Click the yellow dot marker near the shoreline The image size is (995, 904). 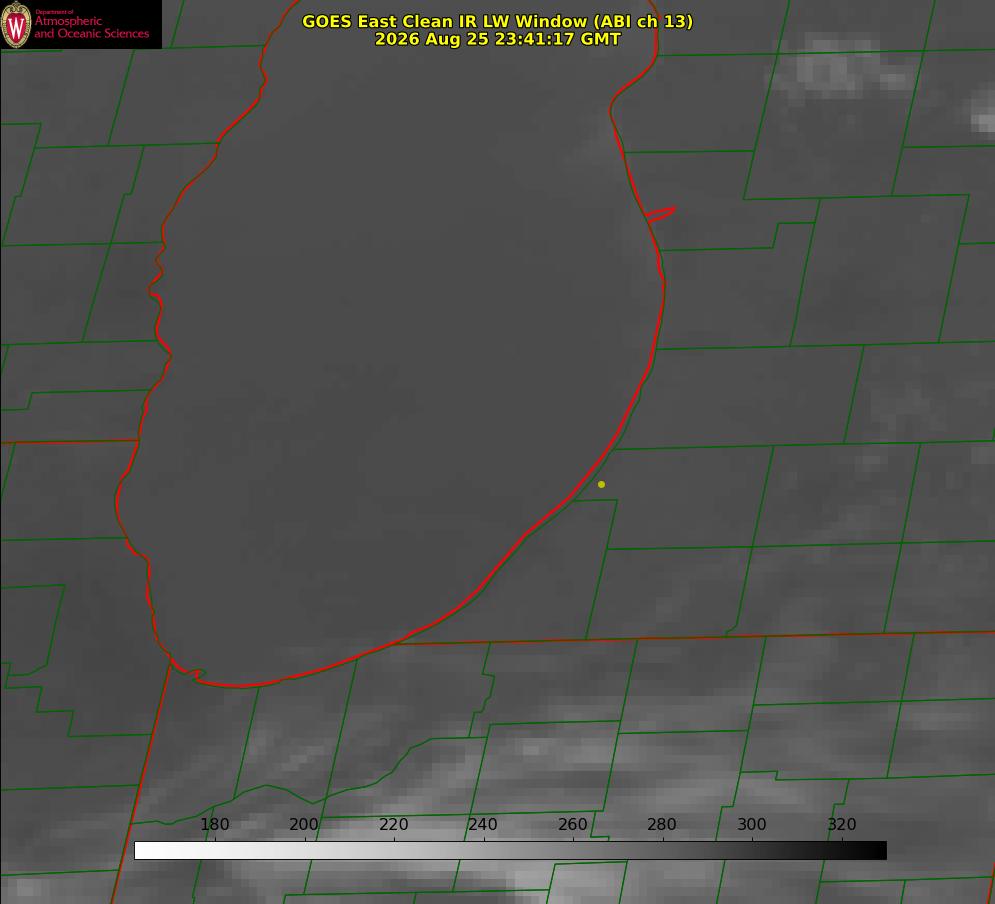pos(601,484)
